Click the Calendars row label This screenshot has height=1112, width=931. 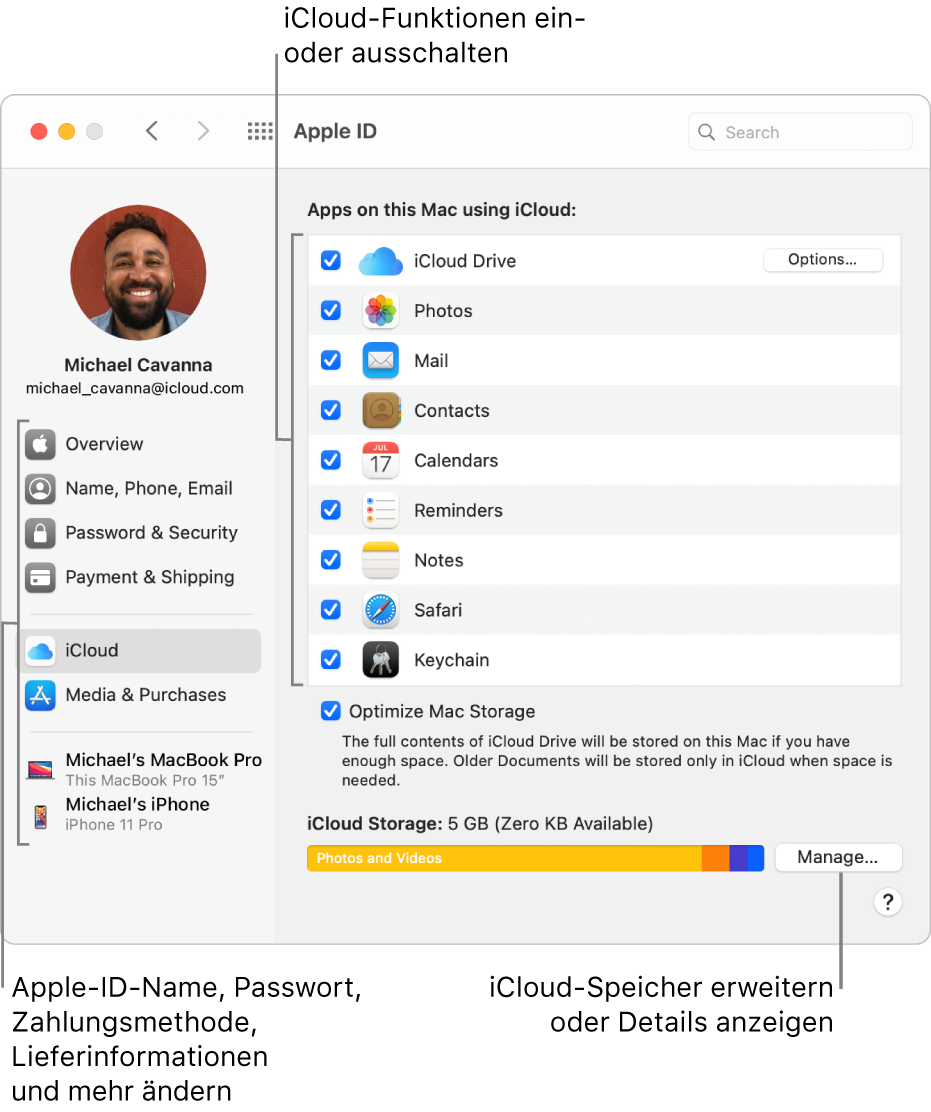[x=456, y=460]
